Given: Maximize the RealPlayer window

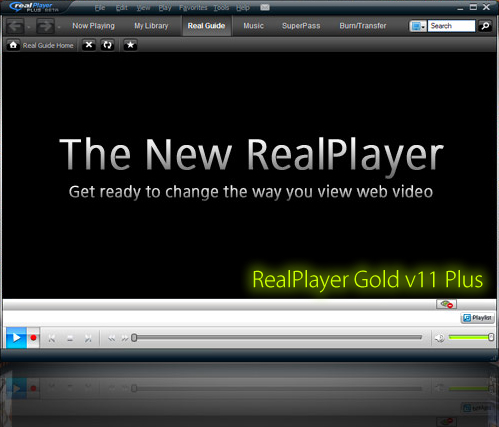Looking at the screenshot, I should (473, 7).
